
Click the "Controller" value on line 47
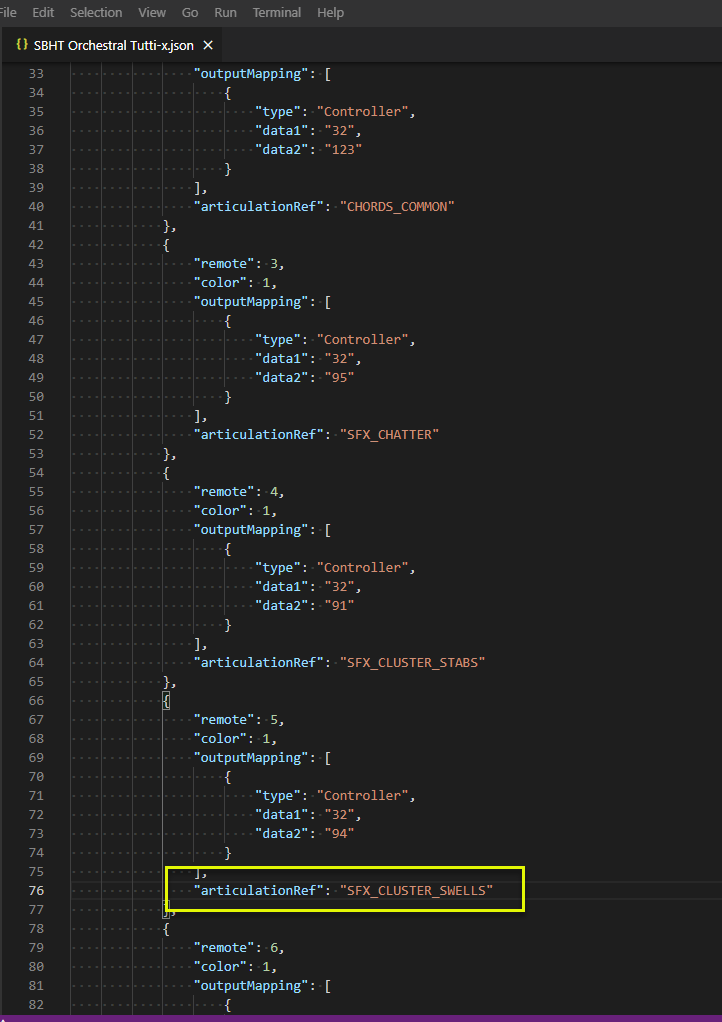click(362, 340)
